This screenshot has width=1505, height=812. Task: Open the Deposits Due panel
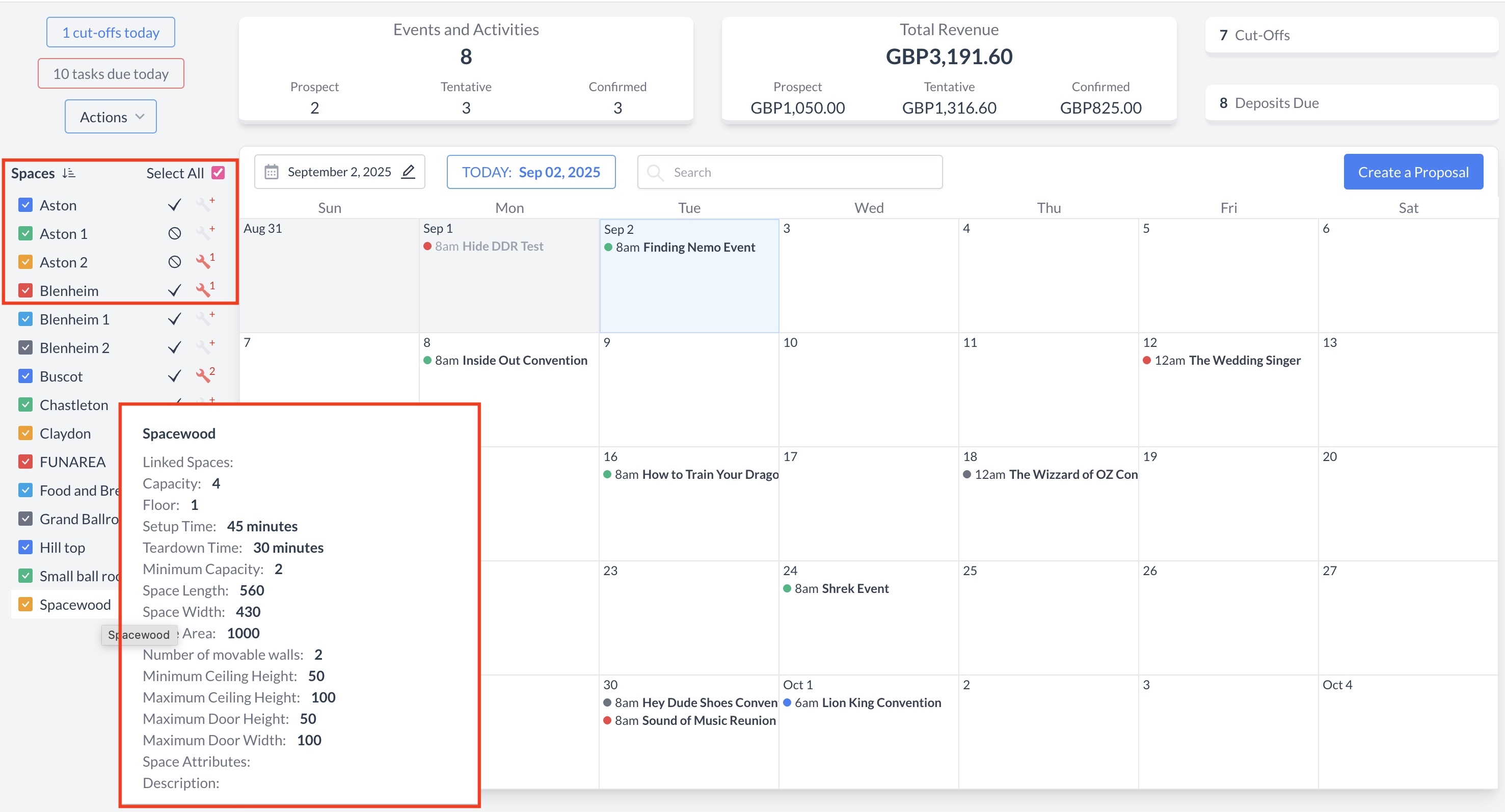point(1351,103)
